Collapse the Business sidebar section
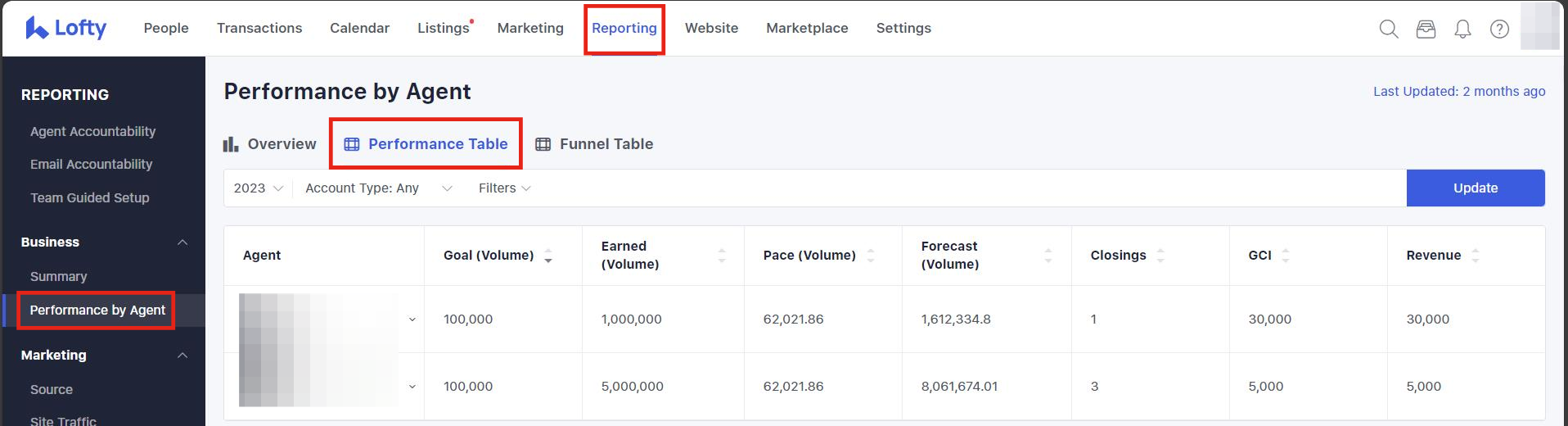 point(182,242)
